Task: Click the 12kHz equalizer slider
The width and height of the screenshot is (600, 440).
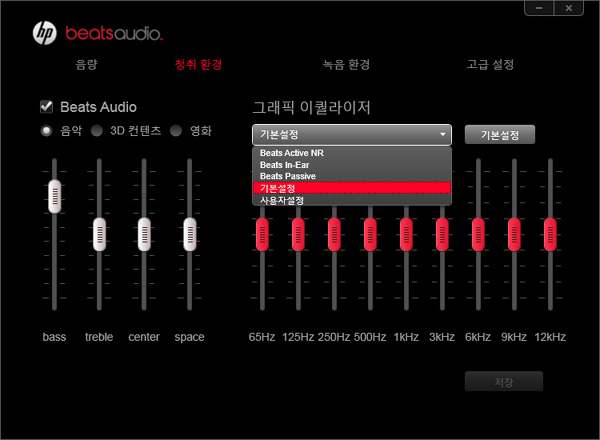Action: [550, 235]
